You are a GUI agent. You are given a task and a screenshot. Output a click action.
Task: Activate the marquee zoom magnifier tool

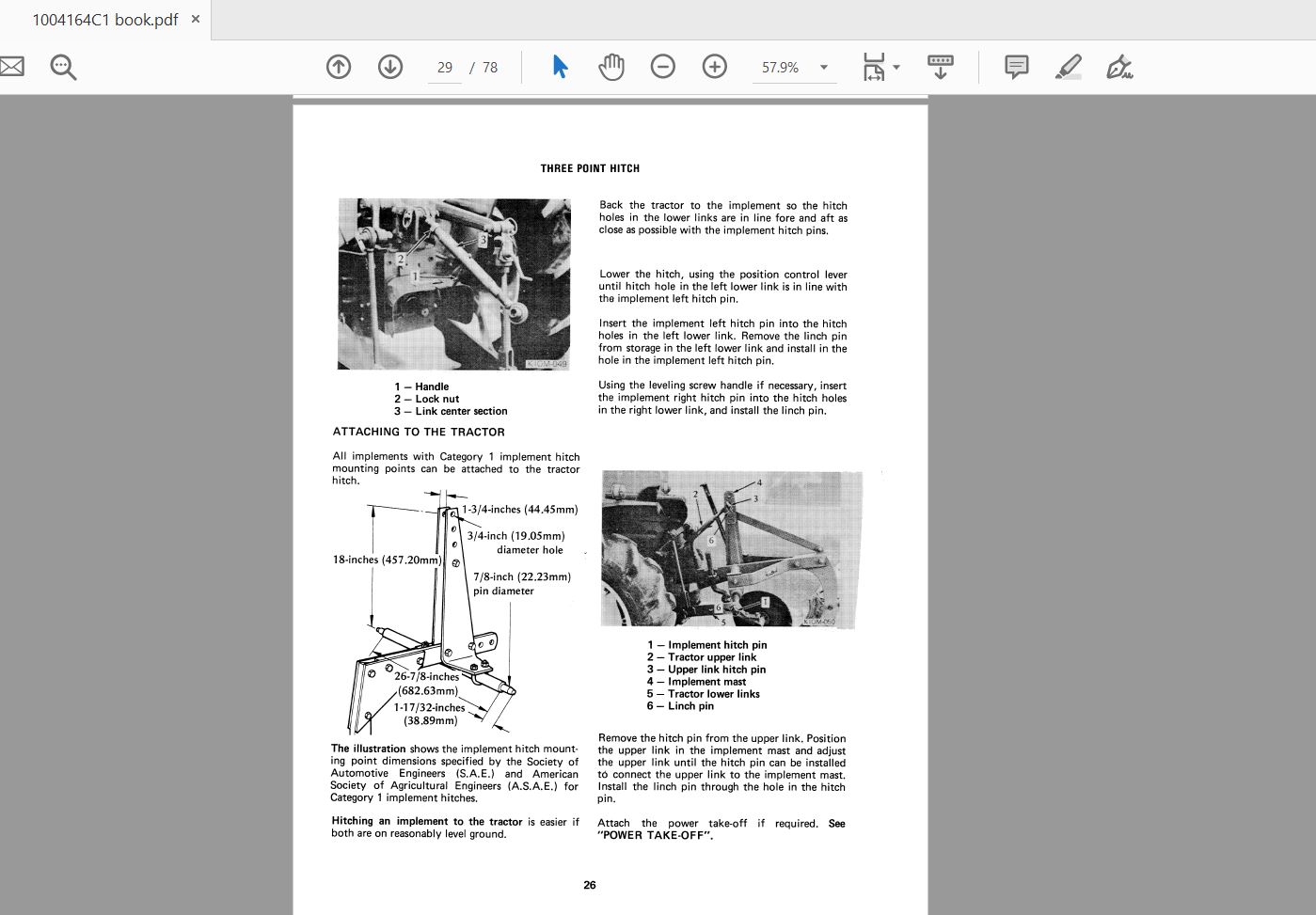[62, 67]
